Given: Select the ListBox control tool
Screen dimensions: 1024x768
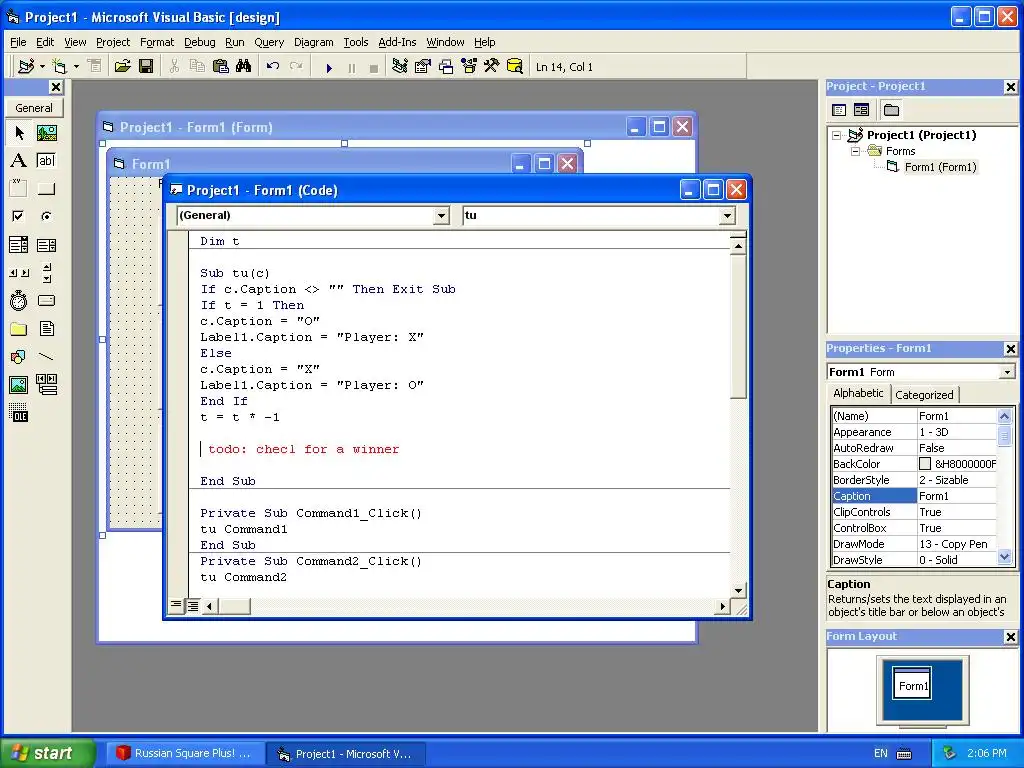Looking at the screenshot, I should 46,245.
